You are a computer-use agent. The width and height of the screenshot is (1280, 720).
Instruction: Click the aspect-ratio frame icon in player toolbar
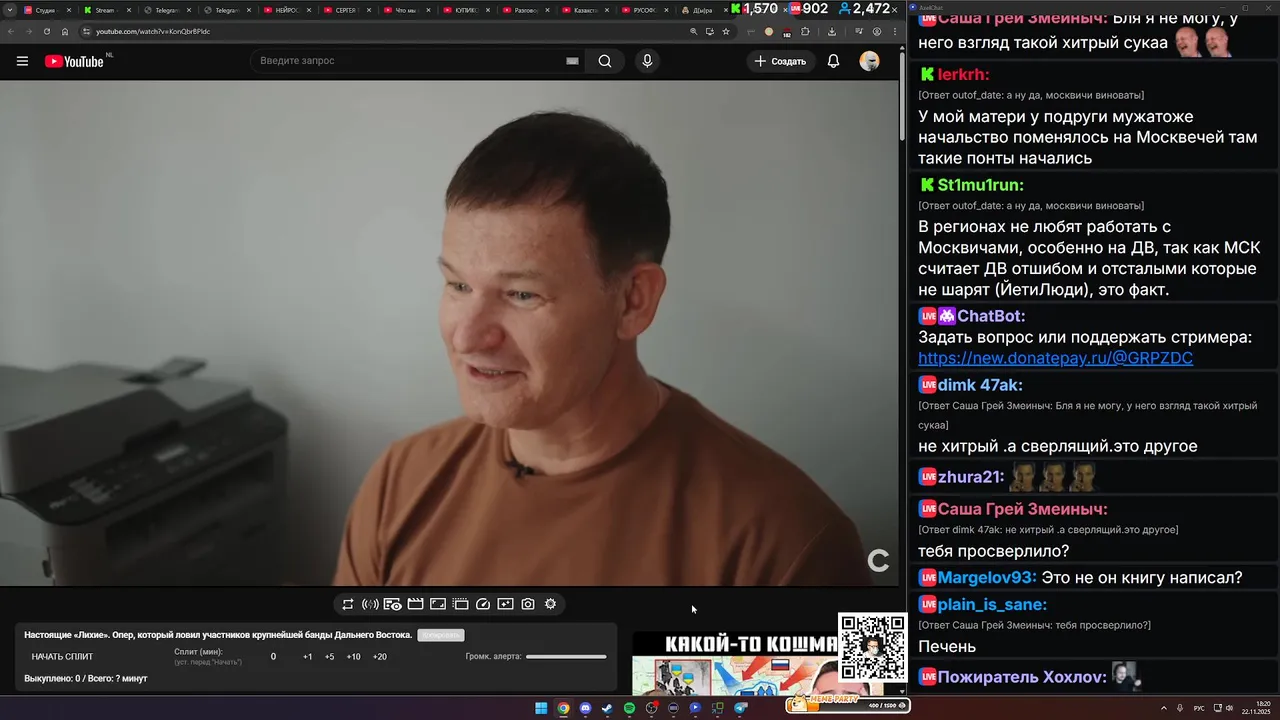(438, 604)
